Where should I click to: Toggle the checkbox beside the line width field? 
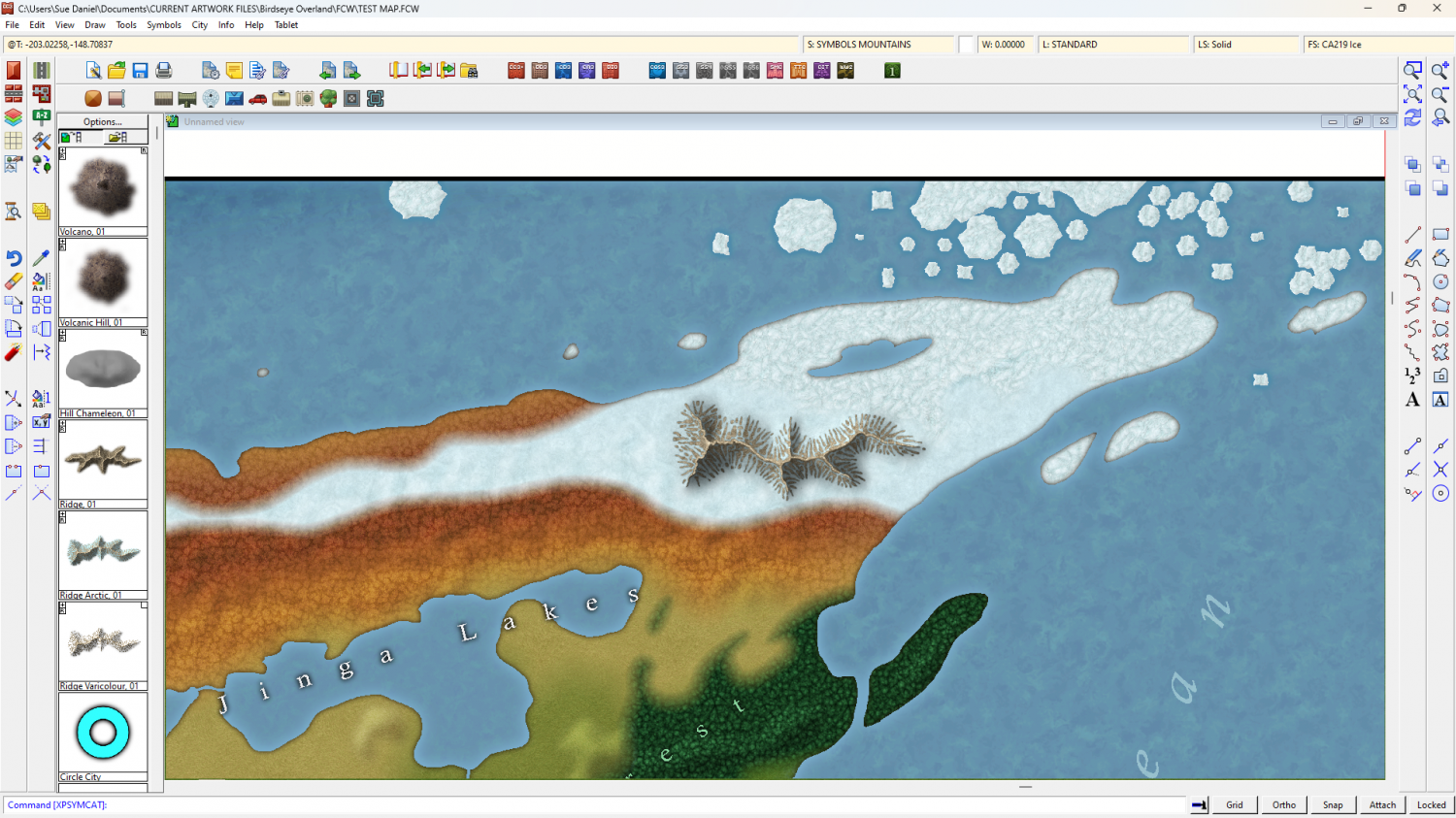tap(966, 45)
